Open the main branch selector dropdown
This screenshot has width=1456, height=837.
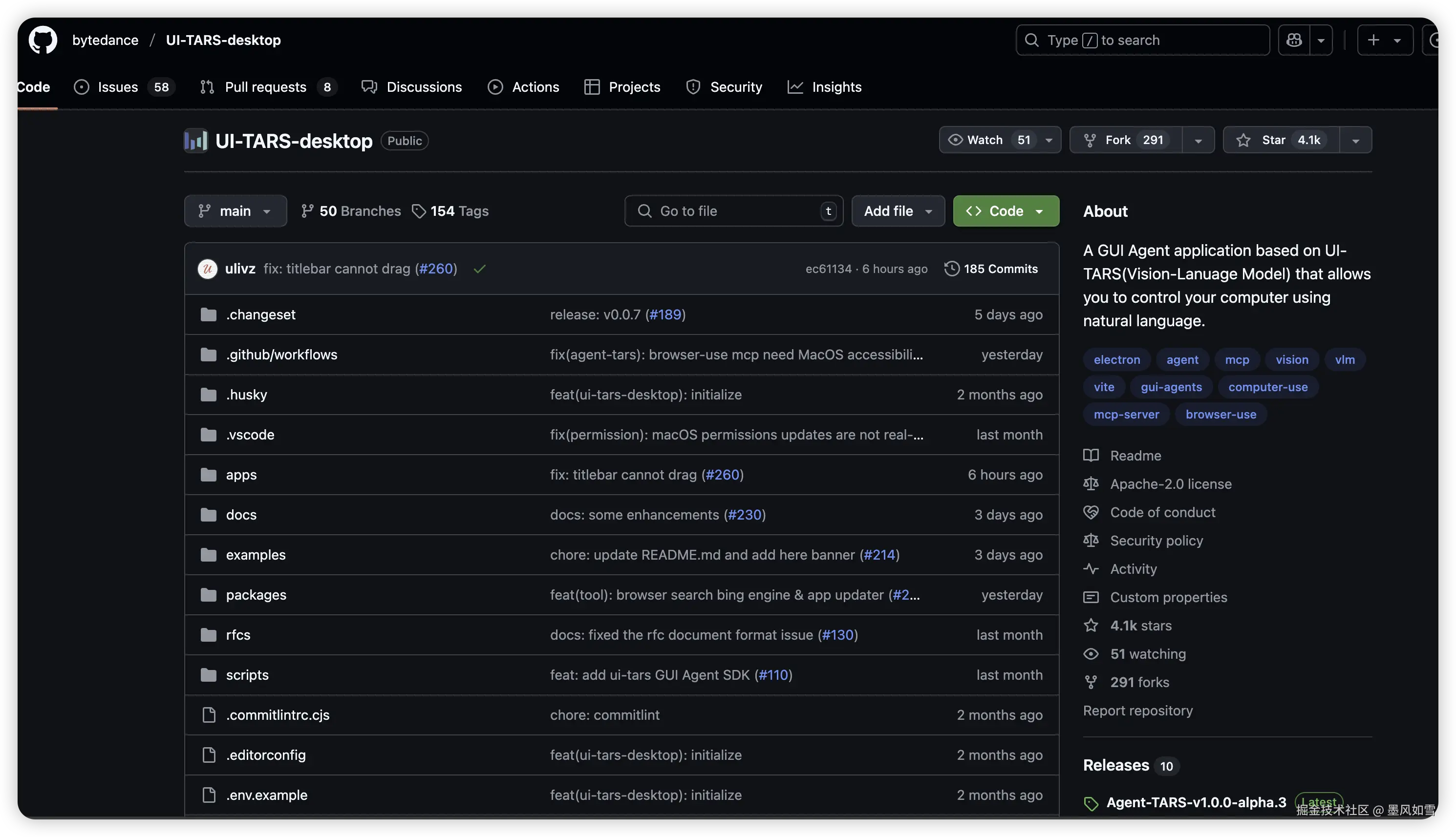coord(235,211)
